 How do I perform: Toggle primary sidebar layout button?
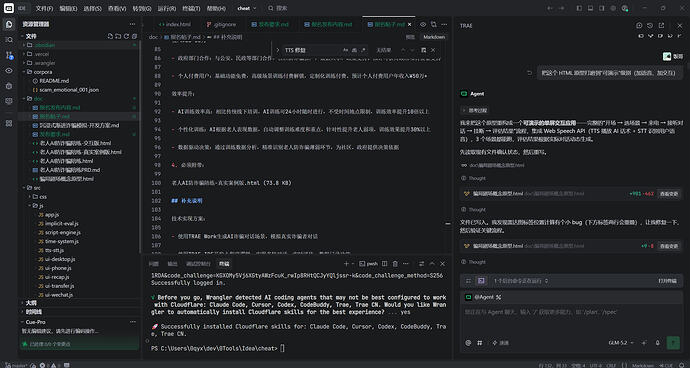coord(579,8)
